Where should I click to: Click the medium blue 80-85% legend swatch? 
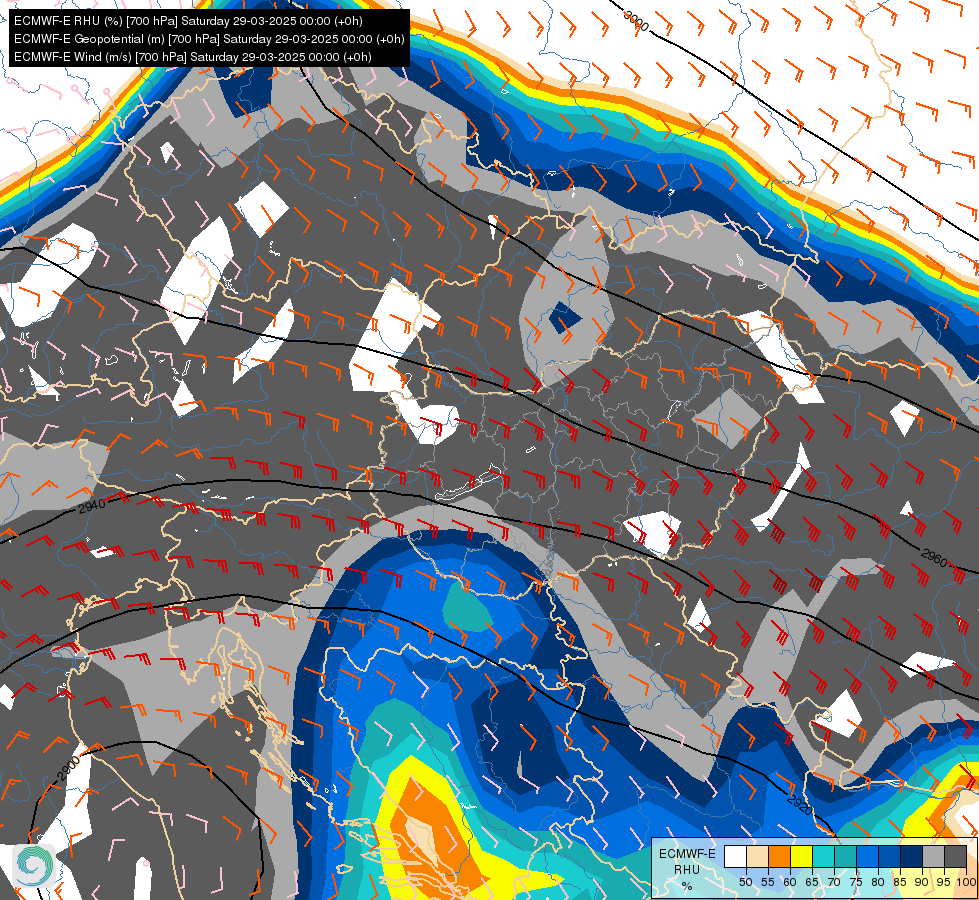pos(889,857)
